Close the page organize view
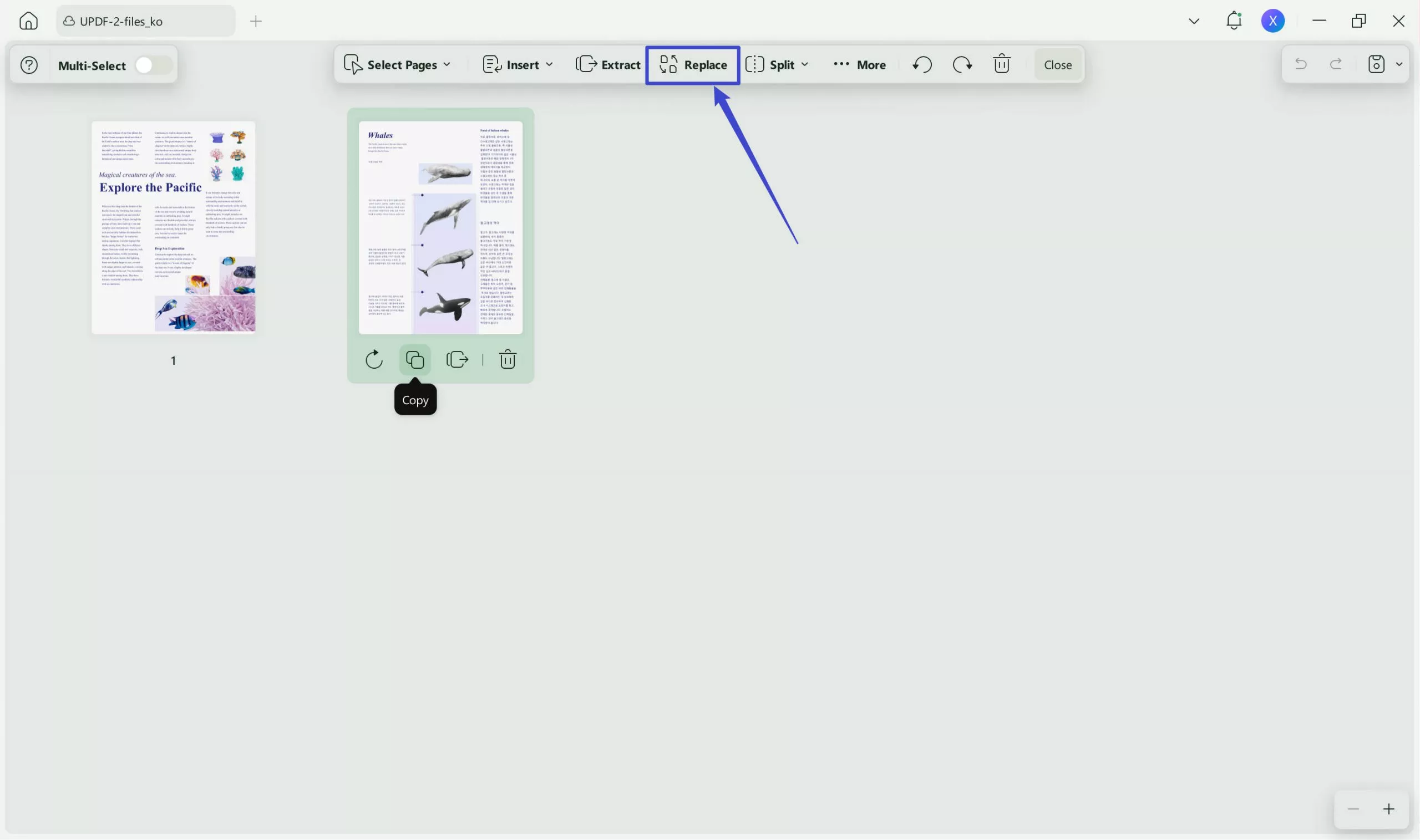Screen dimensions: 1420x840 pos(1057,64)
